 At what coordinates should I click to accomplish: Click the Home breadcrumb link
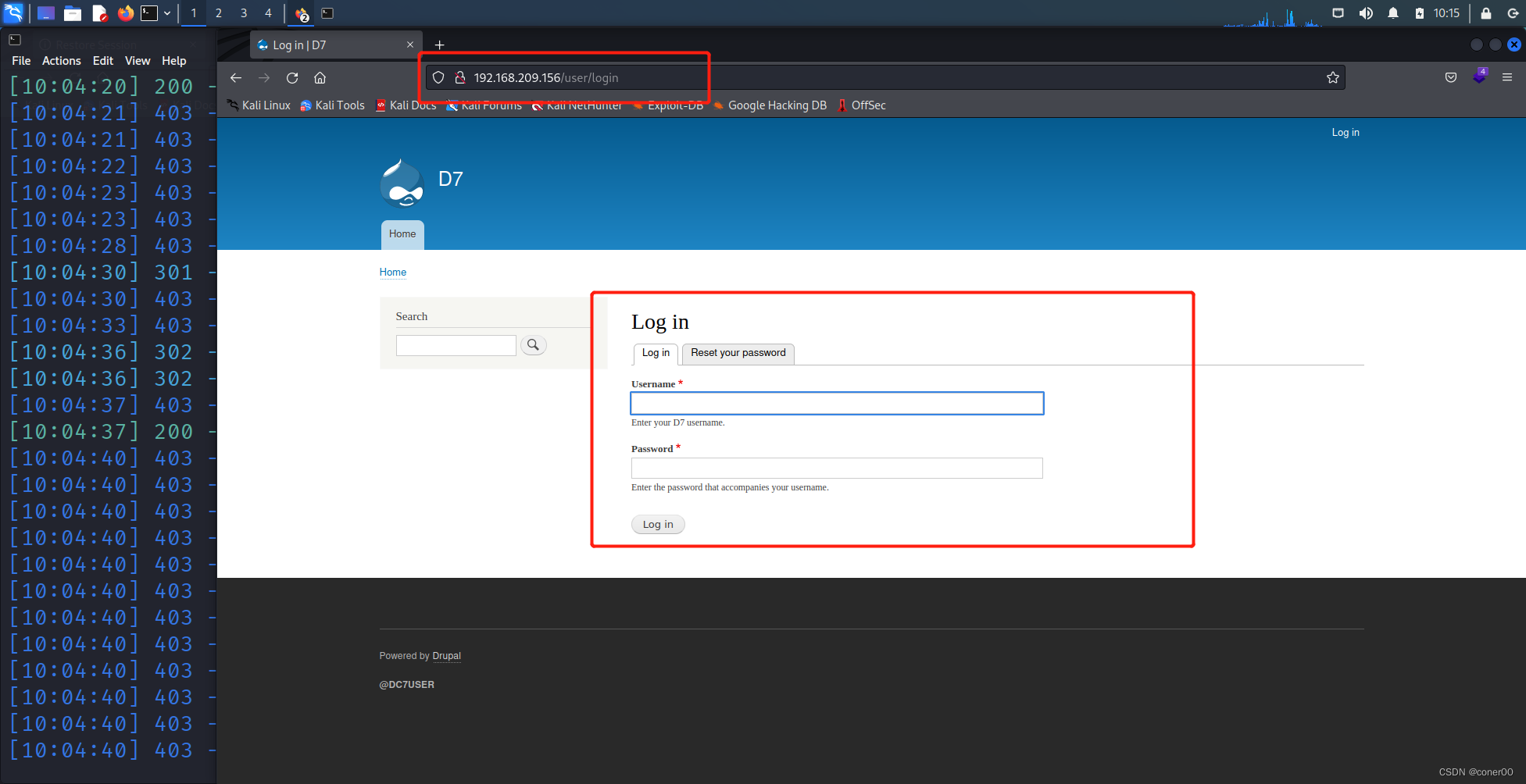pos(393,273)
